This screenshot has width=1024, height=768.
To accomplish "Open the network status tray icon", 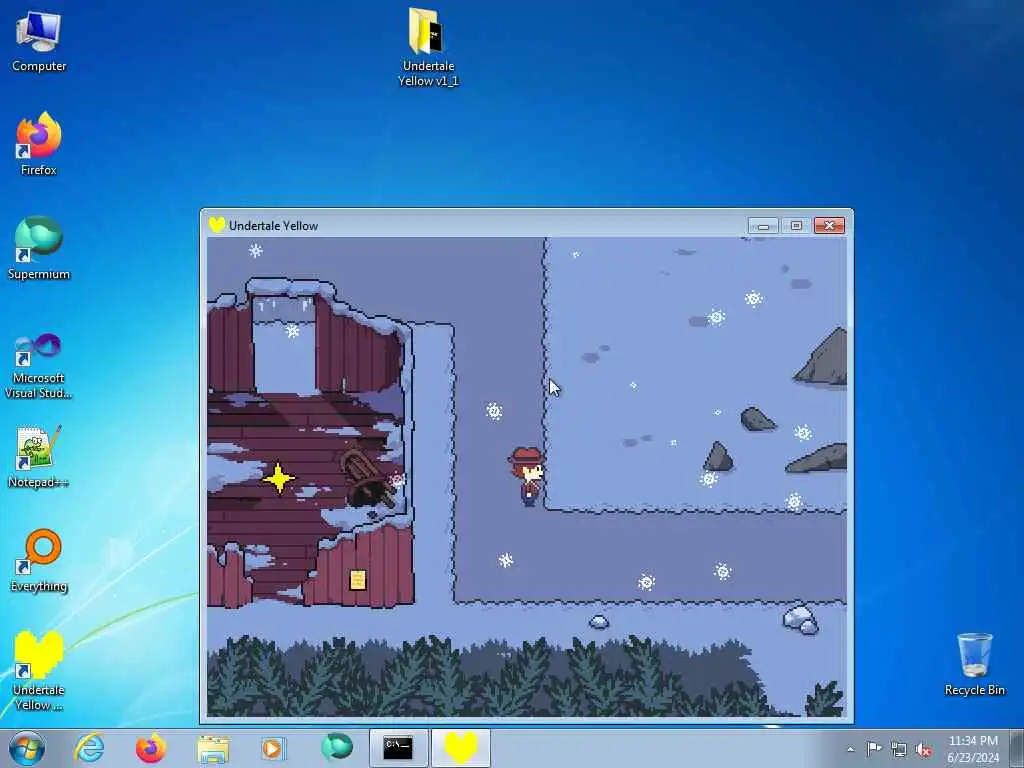I will (899, 750).
